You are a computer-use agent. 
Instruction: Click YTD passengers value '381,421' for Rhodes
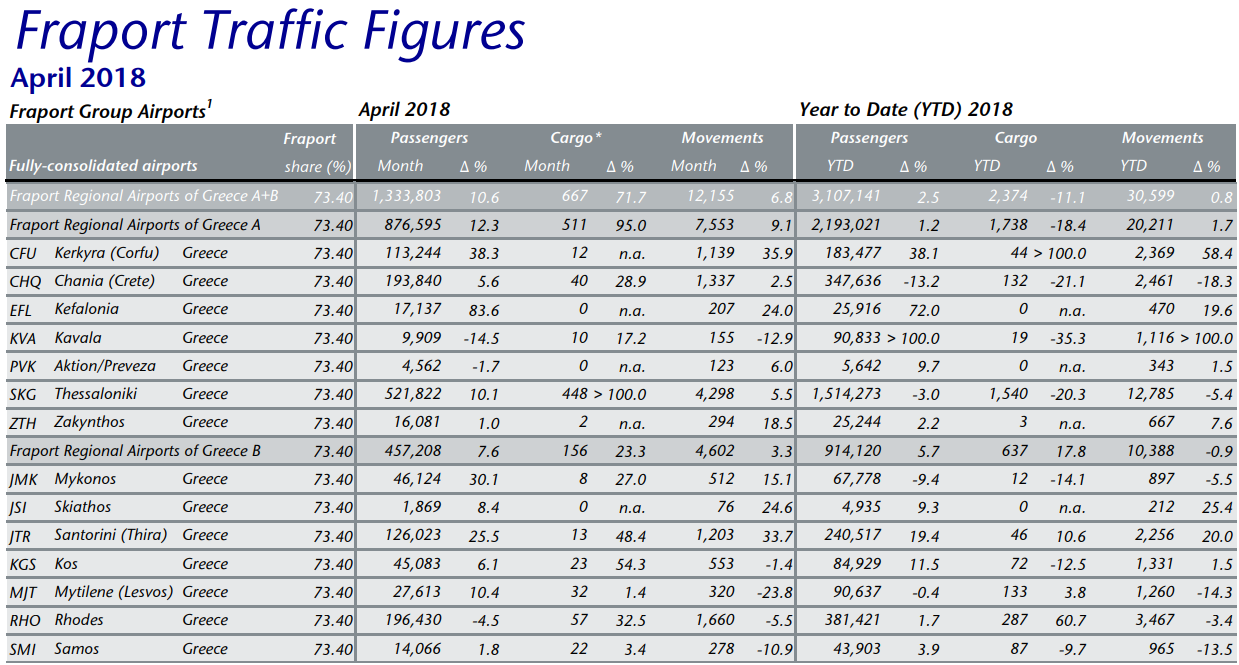pos(852,620)
